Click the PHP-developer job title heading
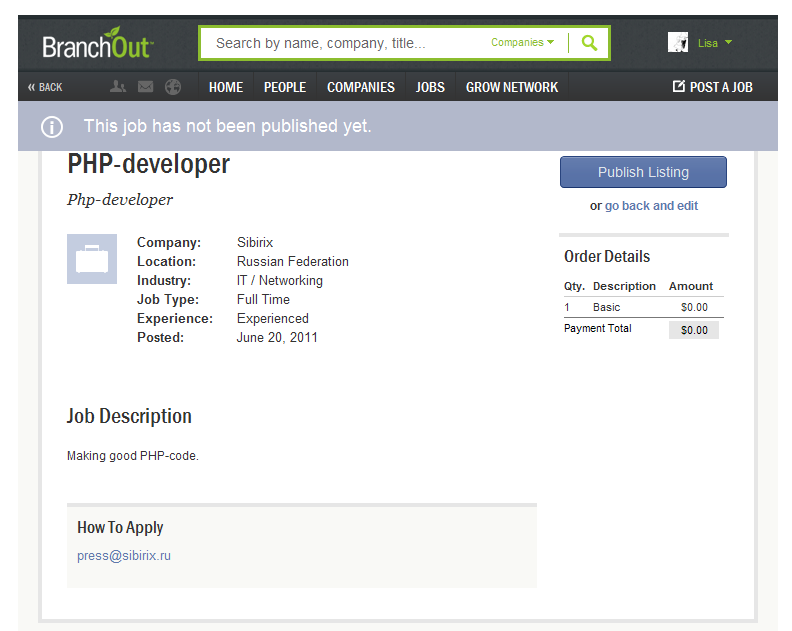The image size is (792, 631). pyautogui.click(x=148, y=164)
